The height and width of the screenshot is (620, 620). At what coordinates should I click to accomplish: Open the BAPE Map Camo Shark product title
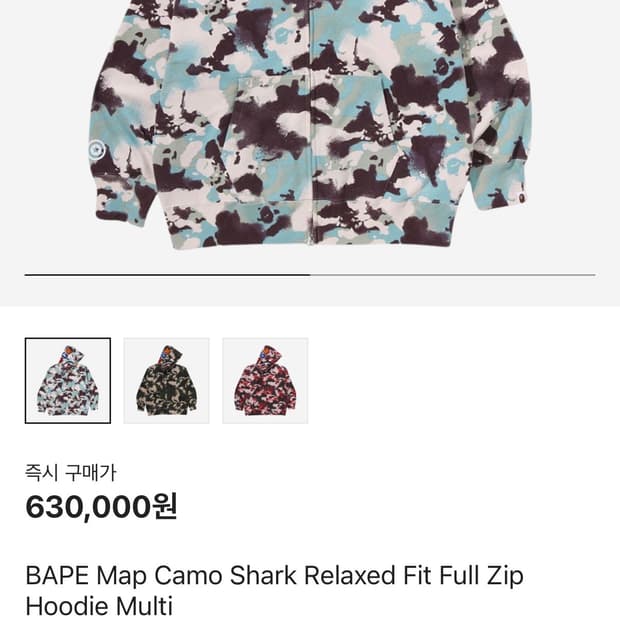point(274,591)
